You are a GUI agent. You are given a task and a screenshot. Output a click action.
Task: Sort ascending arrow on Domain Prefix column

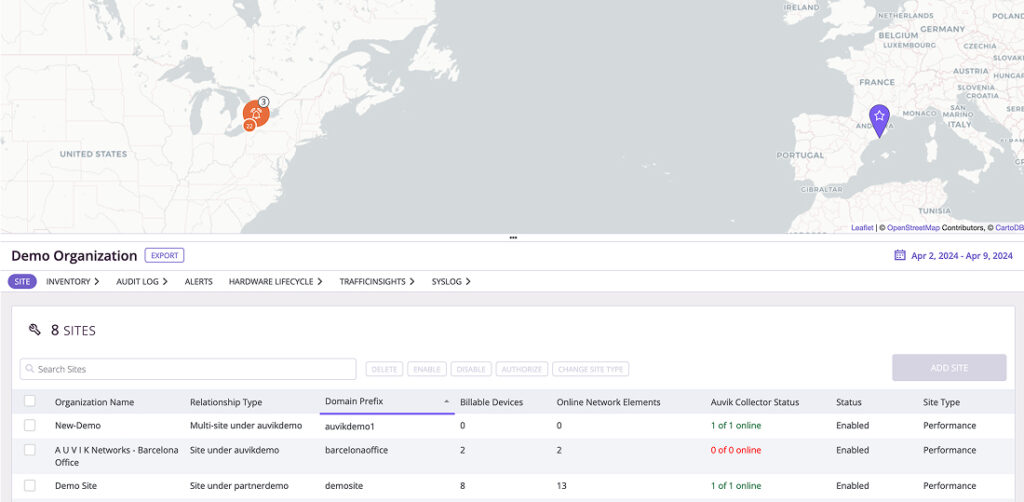click(x=447, y=401)
